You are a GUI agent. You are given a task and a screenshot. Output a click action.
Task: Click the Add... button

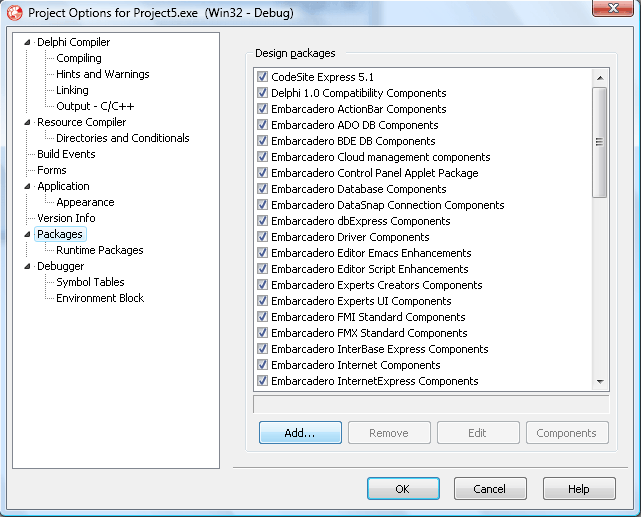300,433
